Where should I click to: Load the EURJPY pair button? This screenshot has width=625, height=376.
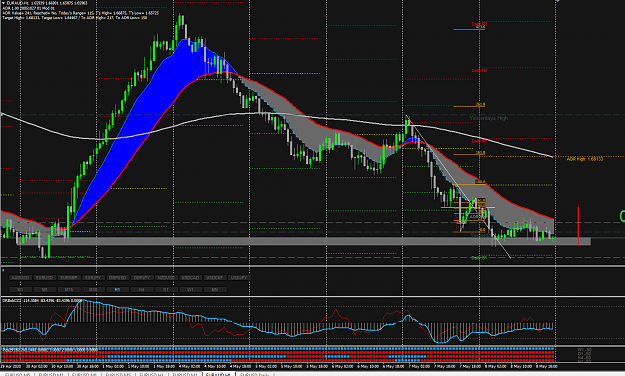[x=93, y=278]
